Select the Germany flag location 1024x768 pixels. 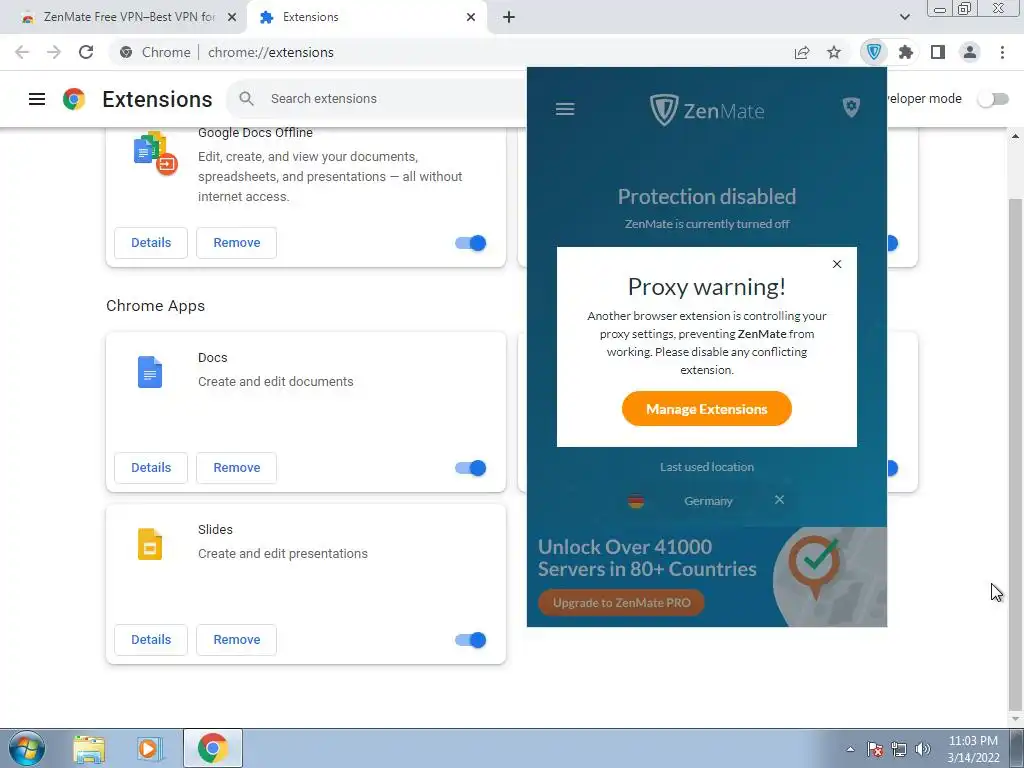pos(635,501)
